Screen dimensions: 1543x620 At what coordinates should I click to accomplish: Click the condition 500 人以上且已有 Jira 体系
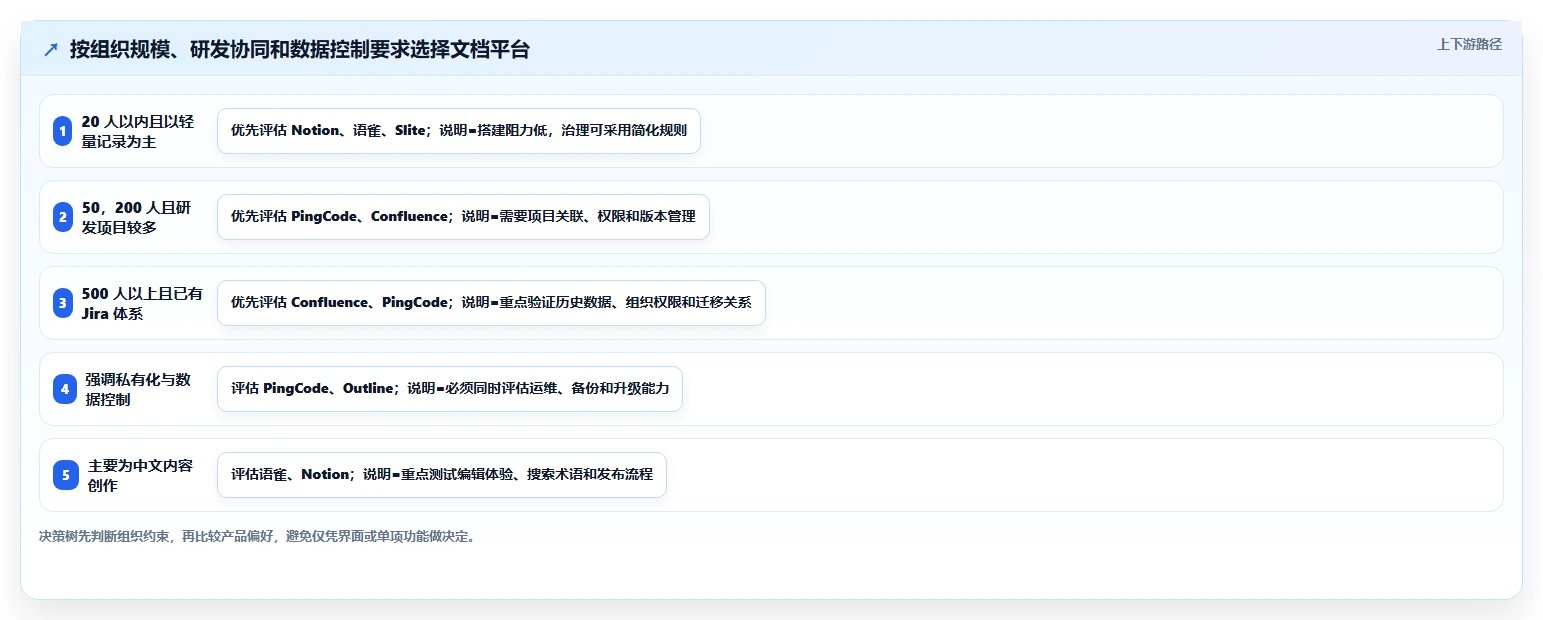[x=142, y=303]
